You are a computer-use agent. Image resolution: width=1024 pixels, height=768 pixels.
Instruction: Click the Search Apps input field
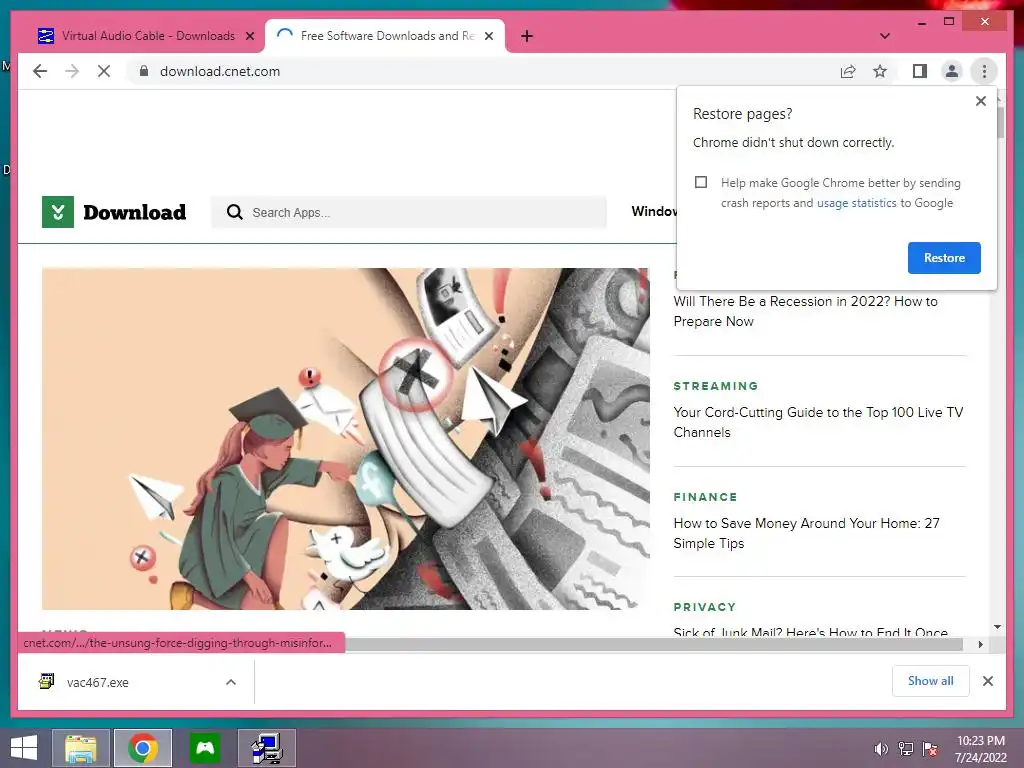pos(409,212)
